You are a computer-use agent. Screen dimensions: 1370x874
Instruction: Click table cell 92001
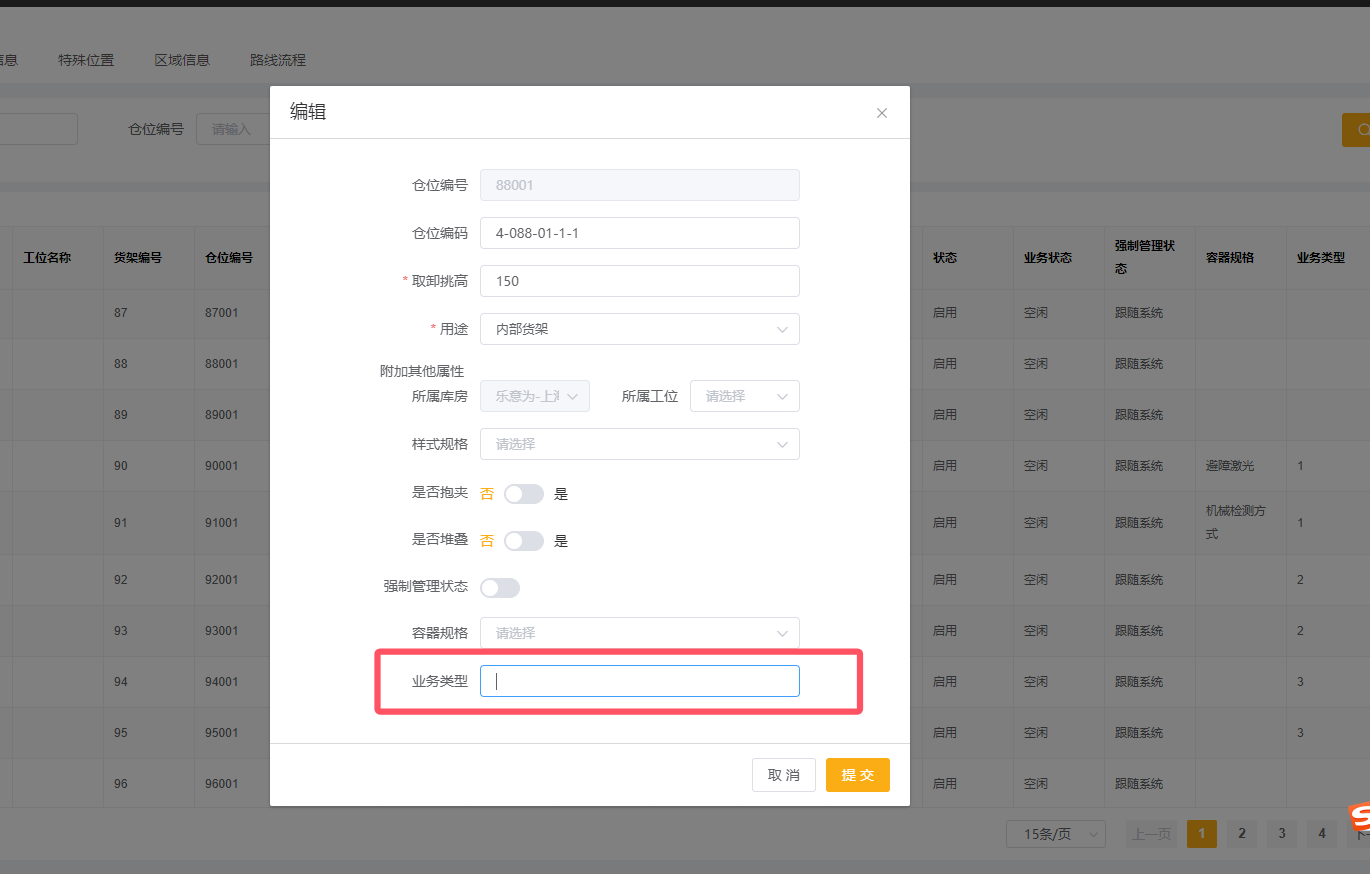pyautogui.click(x=222, y=580)
